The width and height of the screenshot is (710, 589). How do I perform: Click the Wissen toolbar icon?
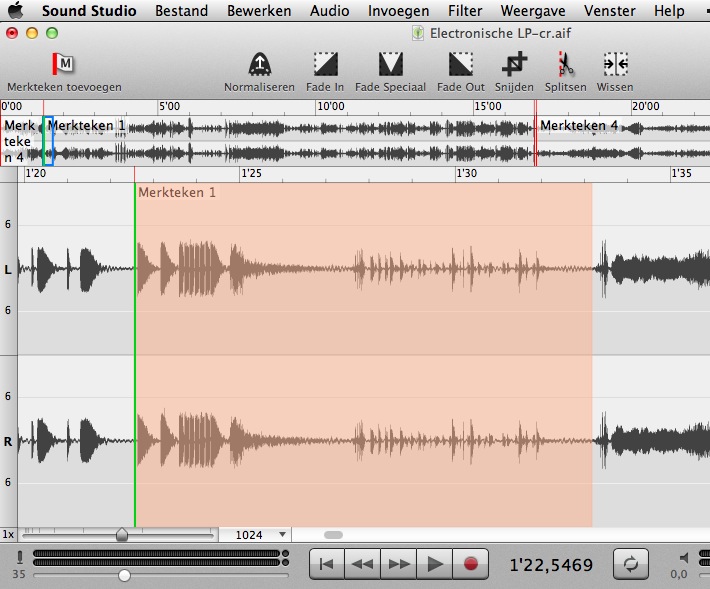(x=615, y=65)
